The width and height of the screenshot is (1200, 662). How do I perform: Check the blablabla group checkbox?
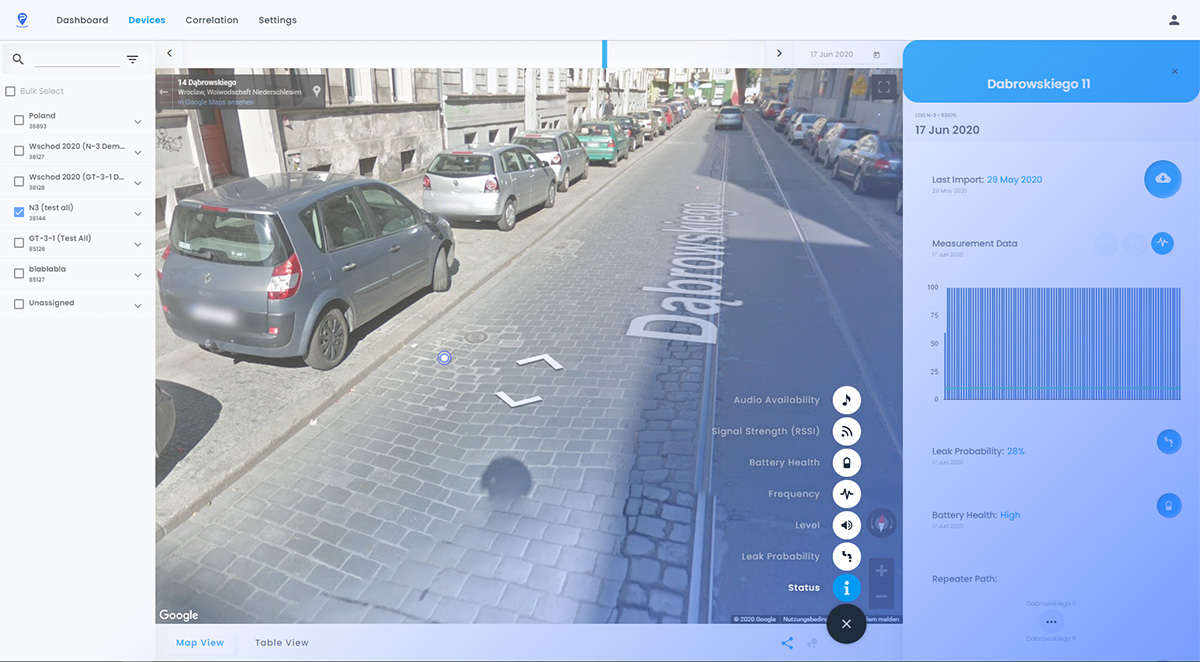[19, 273]
